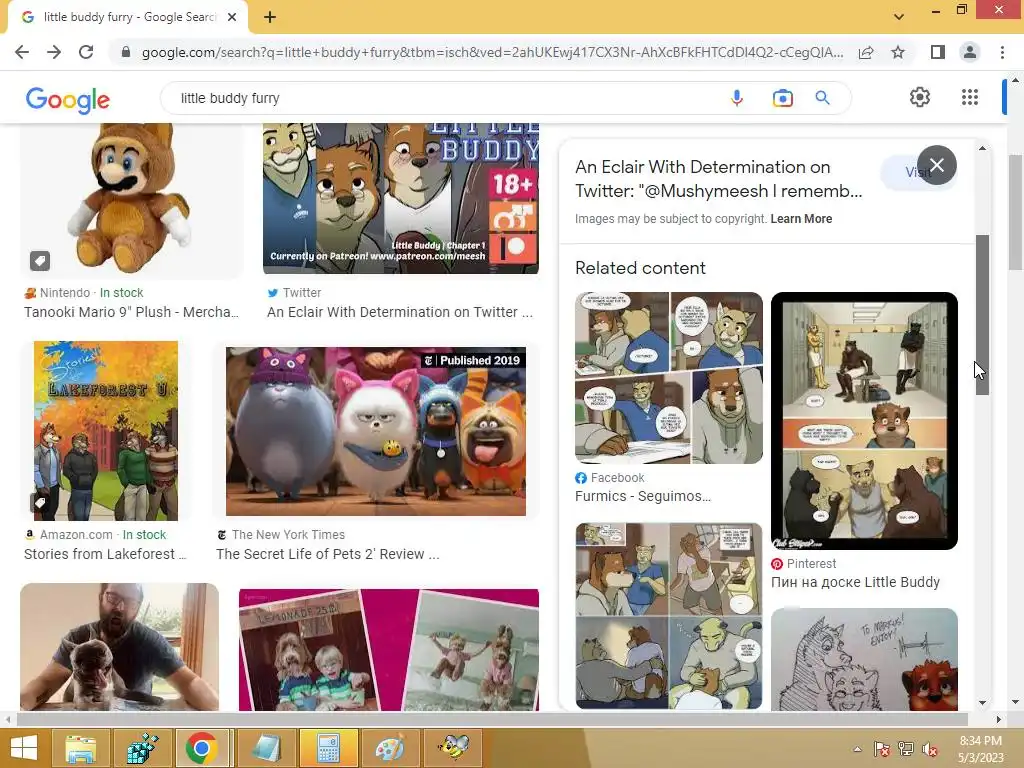View site information via lock icon
This screenshot has width=1024, height=768.
coord(126,52)
